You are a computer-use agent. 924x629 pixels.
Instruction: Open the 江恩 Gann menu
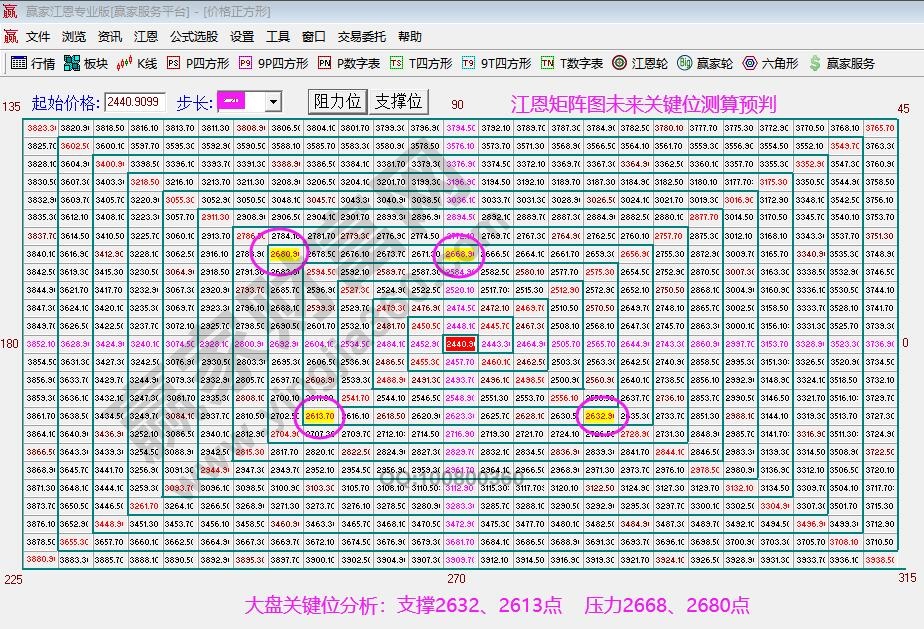tap(146, 36)
